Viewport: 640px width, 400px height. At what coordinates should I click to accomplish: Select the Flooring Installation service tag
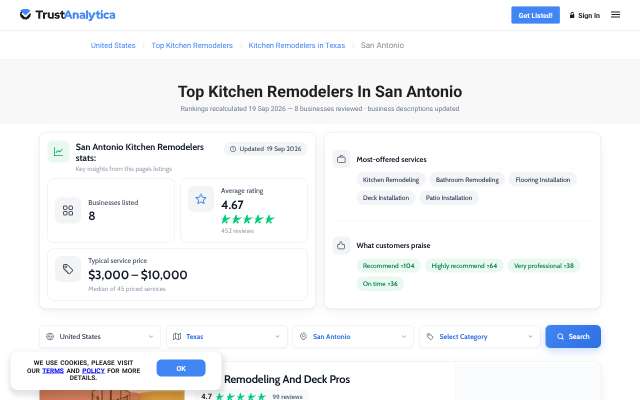[x=542, y=180]
